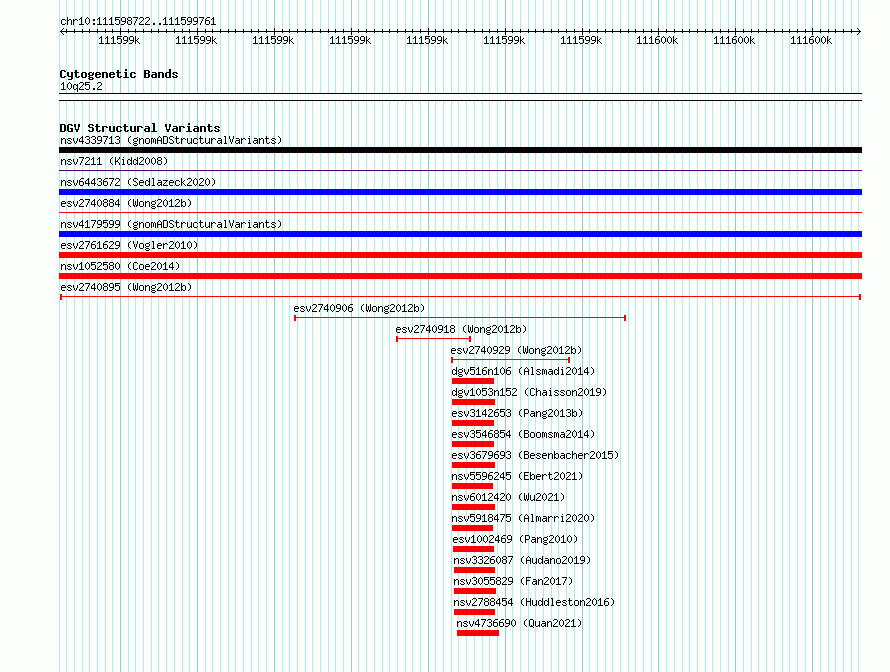This screenshot has width=890, height=672.
Task: Open esv2761629 (Vogler2010) variant label
Action: point(129,245)
